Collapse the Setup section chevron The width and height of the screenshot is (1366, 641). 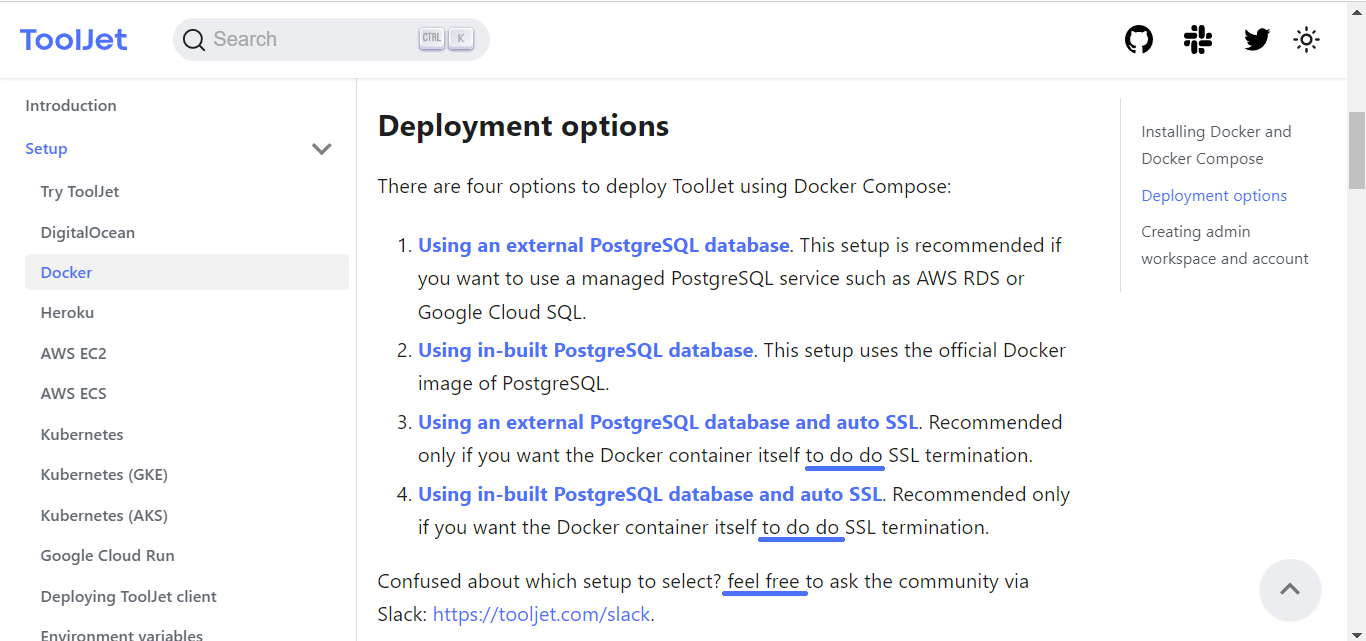coord(321,148)
